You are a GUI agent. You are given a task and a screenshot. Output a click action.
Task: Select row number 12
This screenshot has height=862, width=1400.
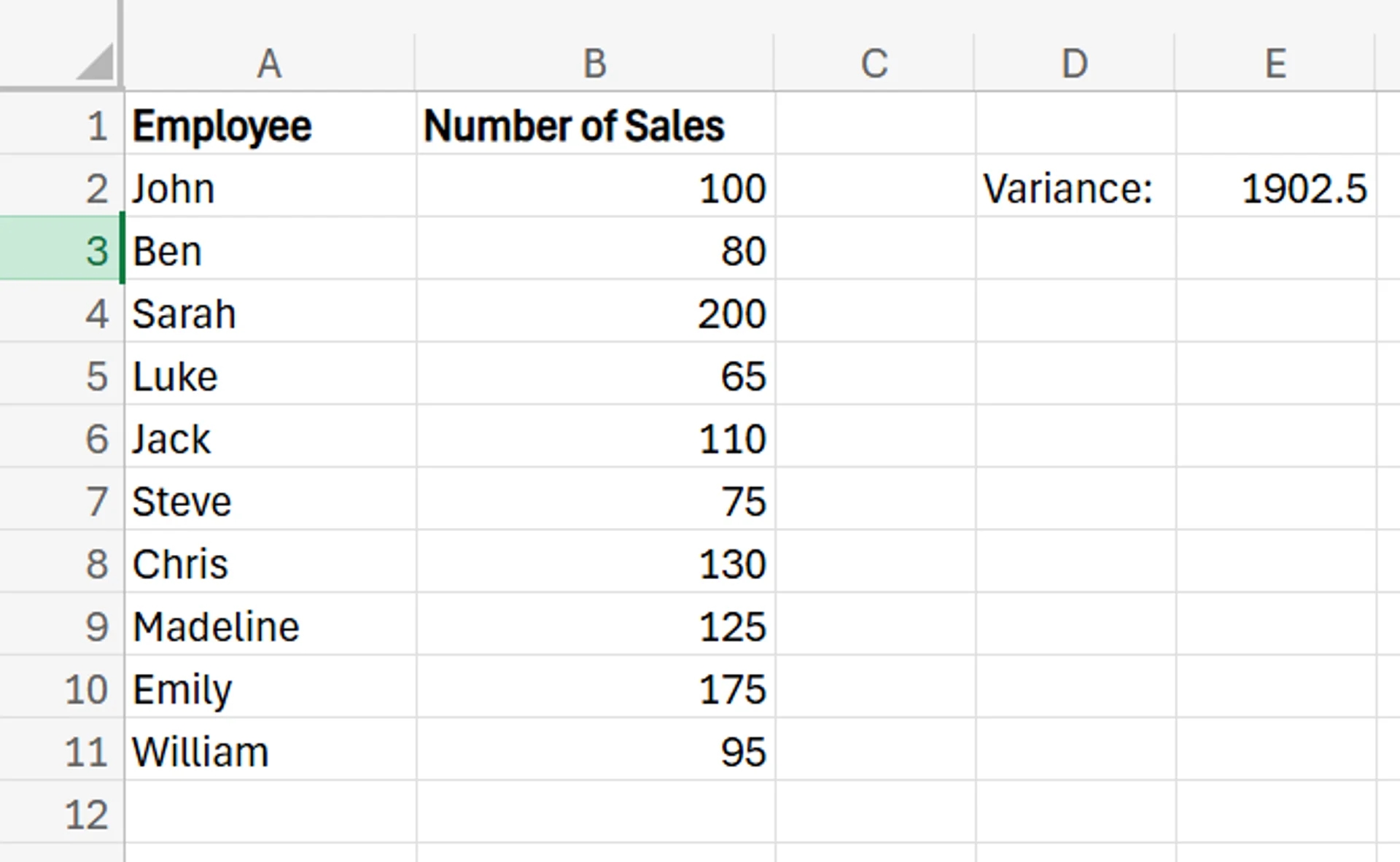click(87, 813)
